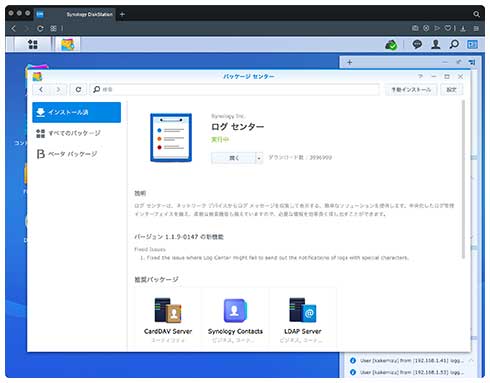Toggle the DSM widgets panel icon
The image size is (490, 383).
pyautogui.click(x=472, y=44)
